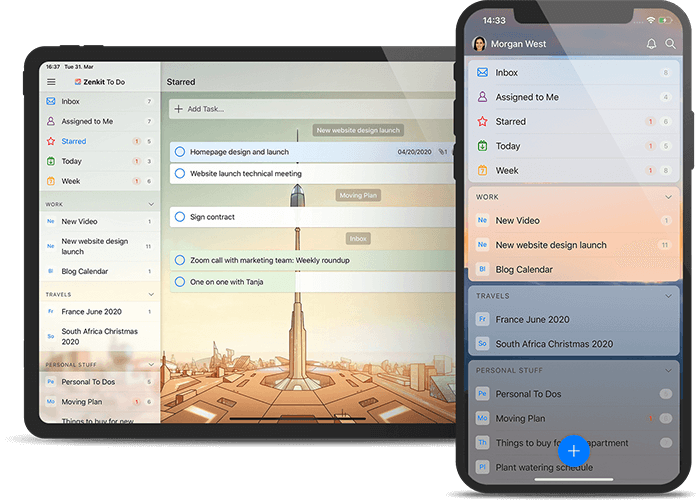Complete the One on one with Tanja task

[x=180, y=282]
